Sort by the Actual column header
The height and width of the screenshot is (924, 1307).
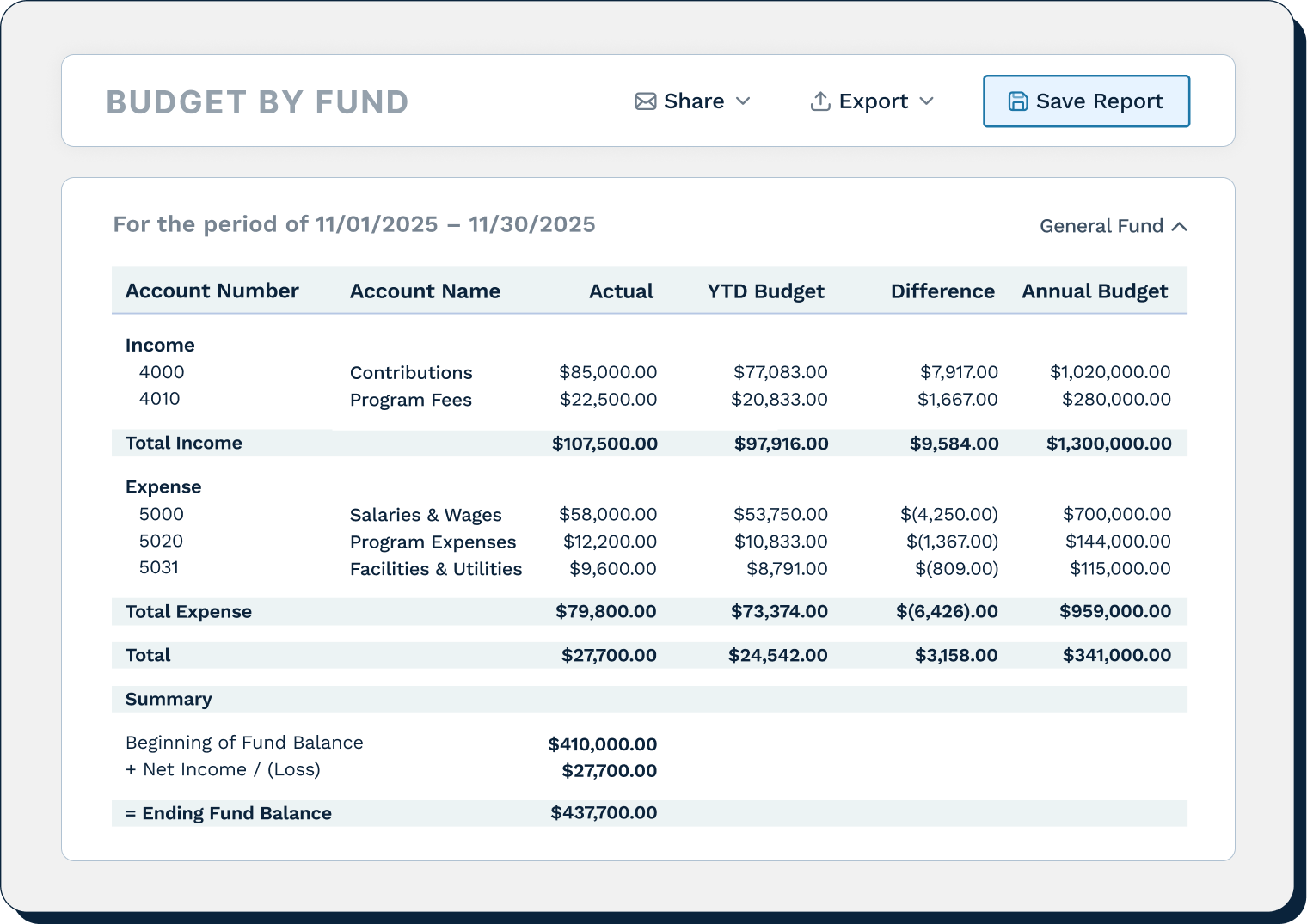(621, 291)
